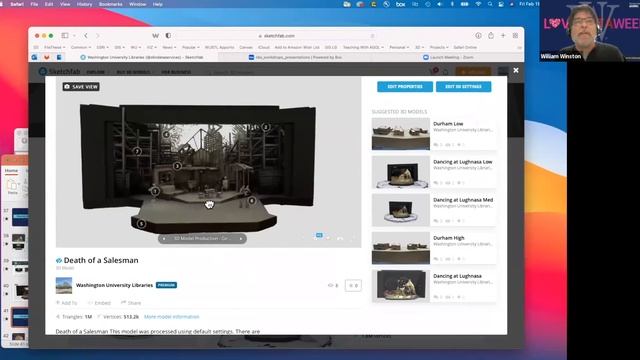640x360 pixels.
Task: Open Washington University Libraries profile link
Action: click(x=114, y=285)
